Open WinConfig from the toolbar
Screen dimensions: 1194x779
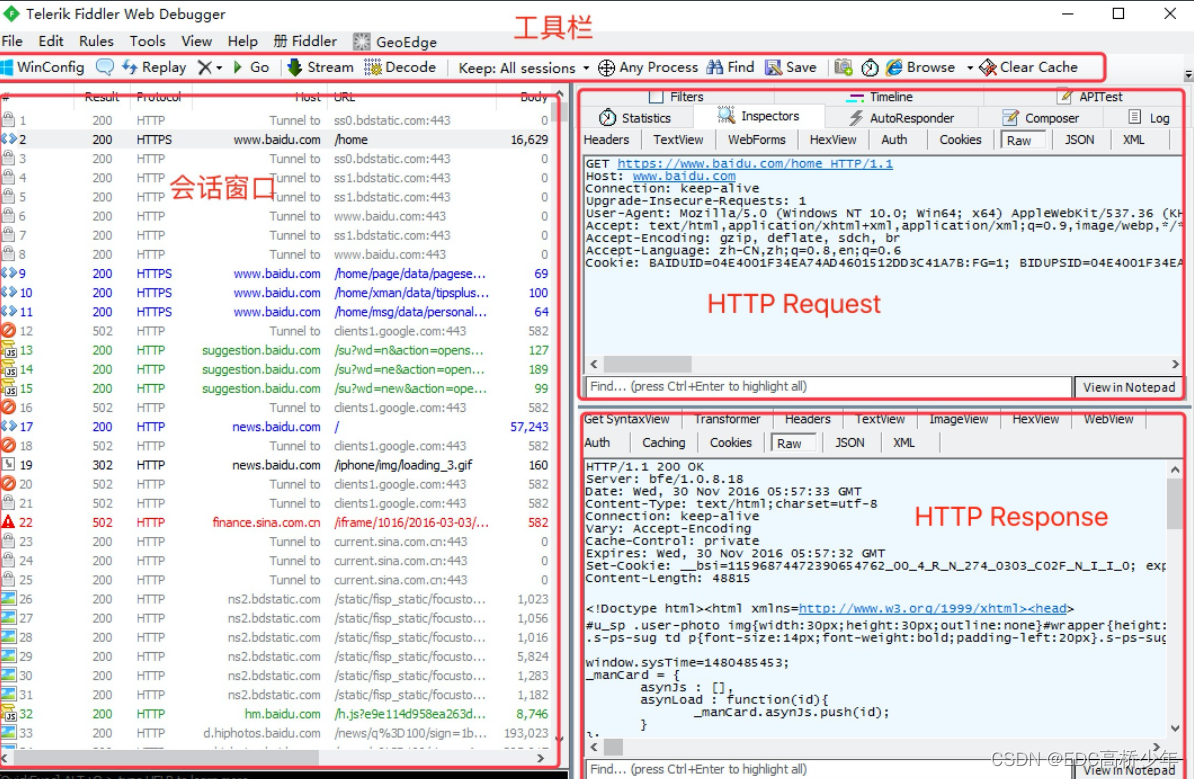click(43, 67)
